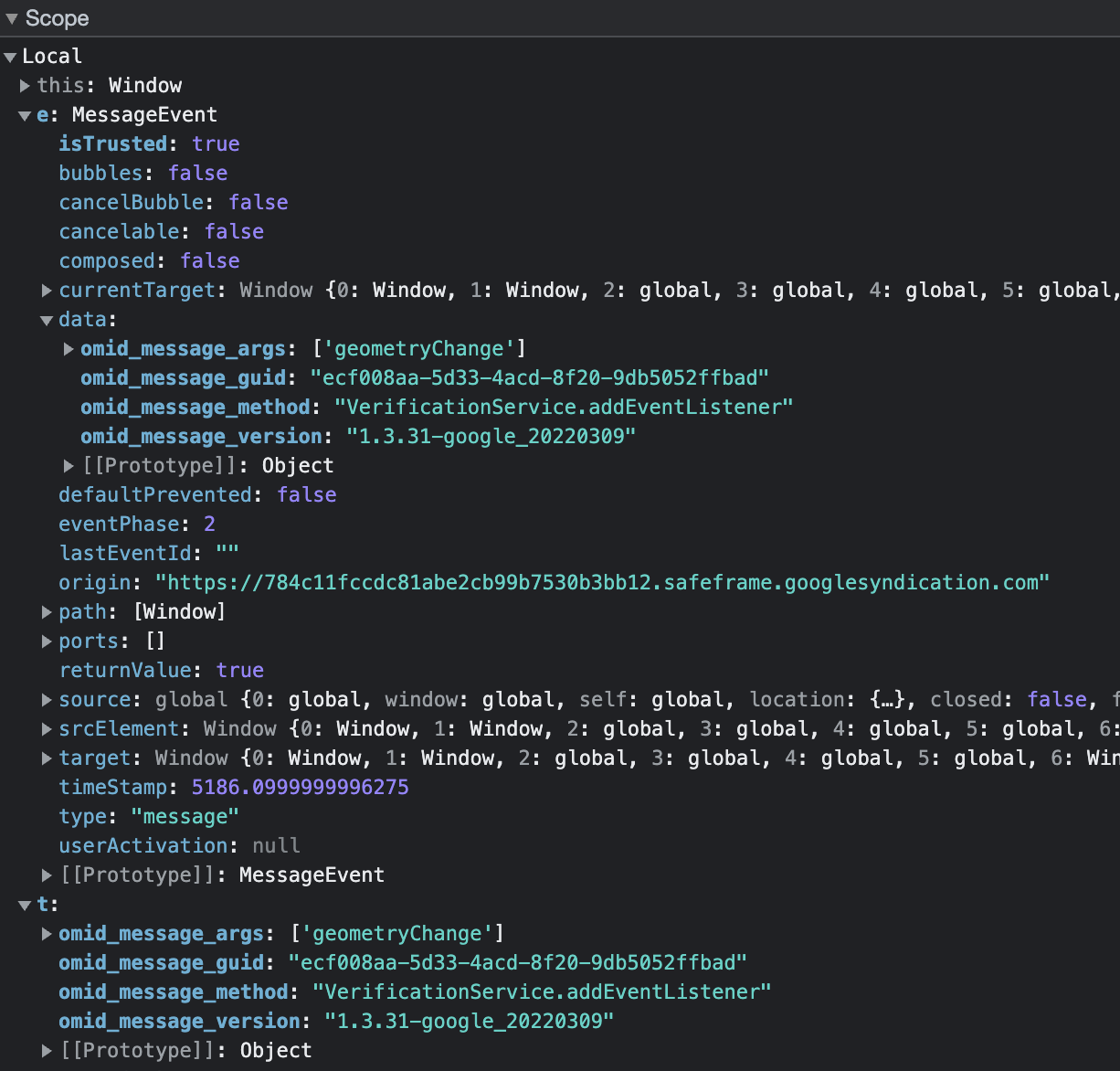The height and width of the screenshot is (1071, 1120).
Task: Expand the path: [Window] property
Action: click(x=47, y=611)
